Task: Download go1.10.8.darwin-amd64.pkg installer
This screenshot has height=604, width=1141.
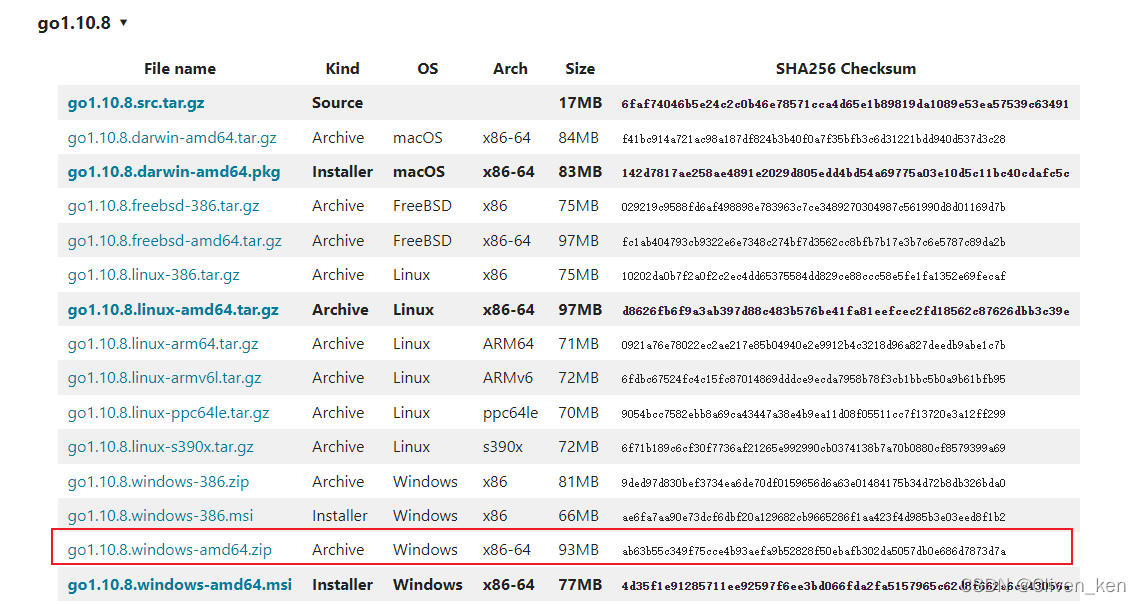Action: pyautogui.click(x=174, y=172)
